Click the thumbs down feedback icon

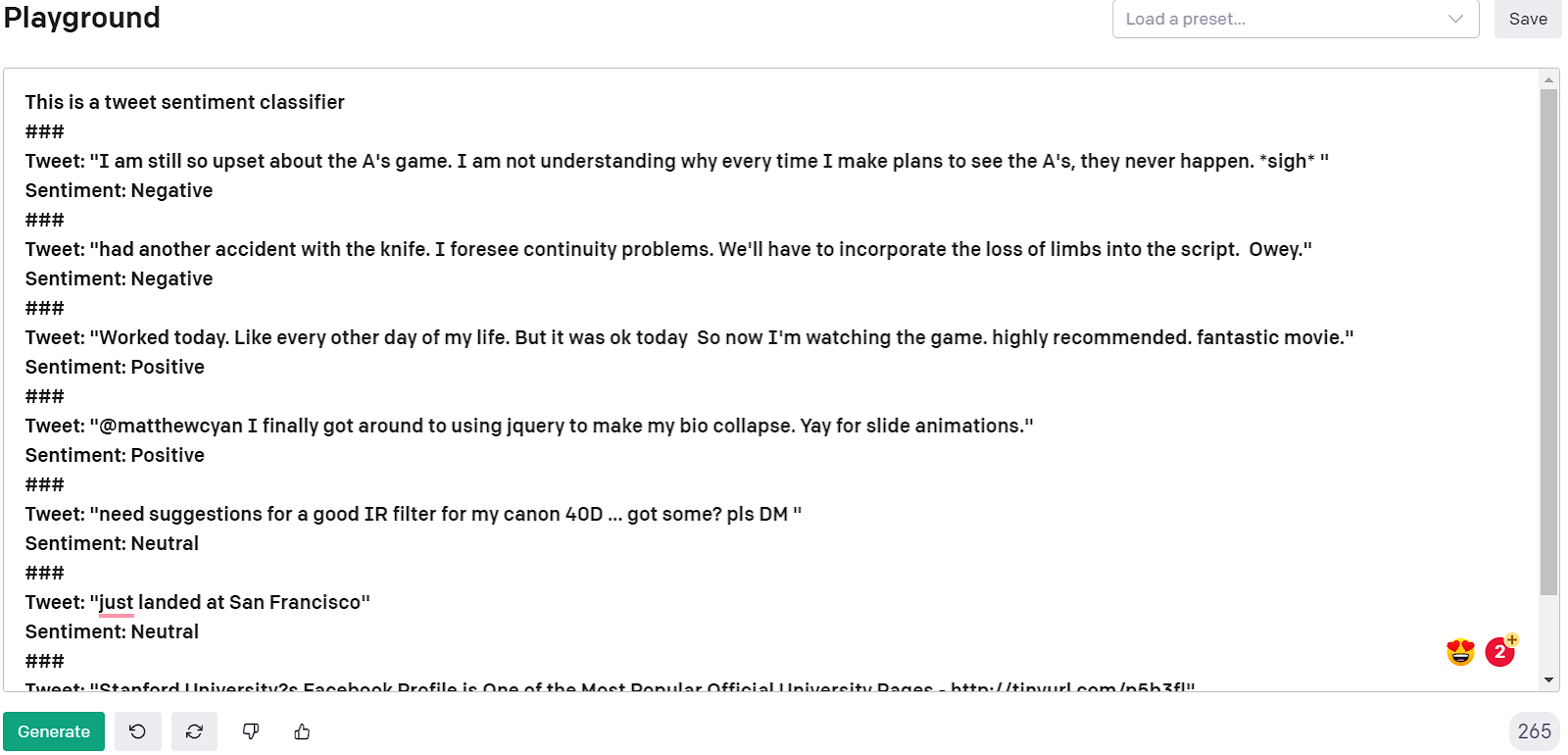(251, 731)
